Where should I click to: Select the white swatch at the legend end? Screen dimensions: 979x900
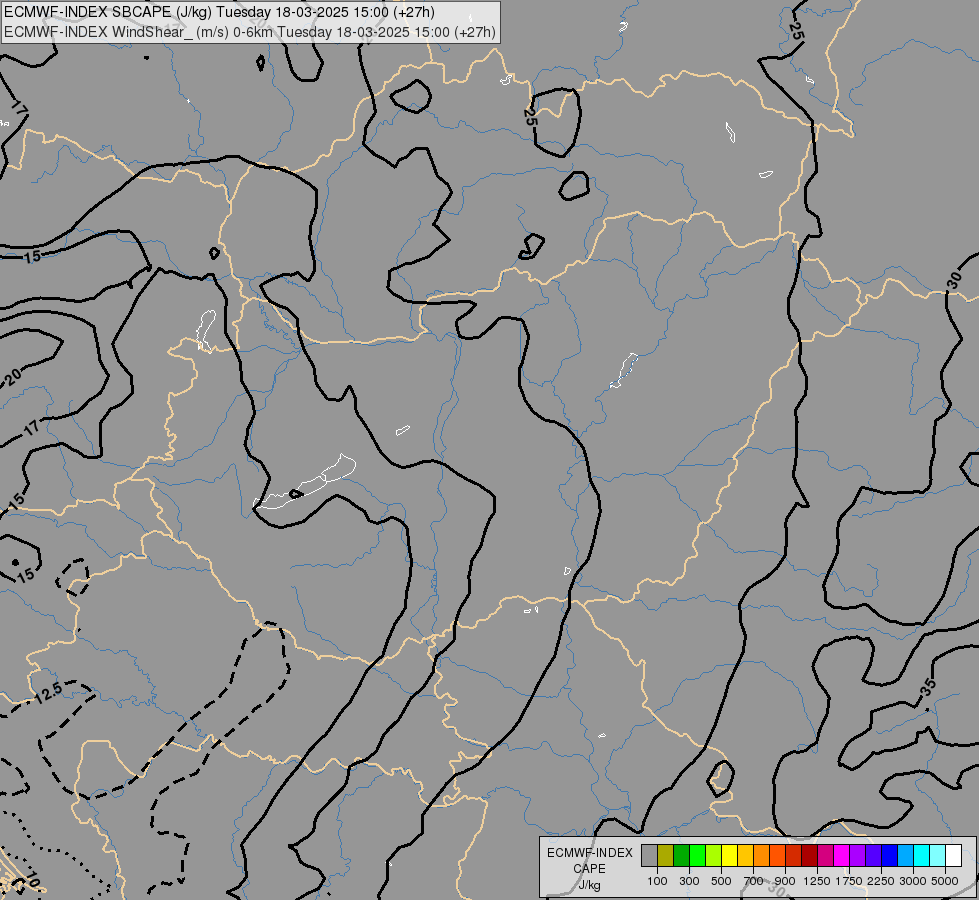(x=953, y=856)
